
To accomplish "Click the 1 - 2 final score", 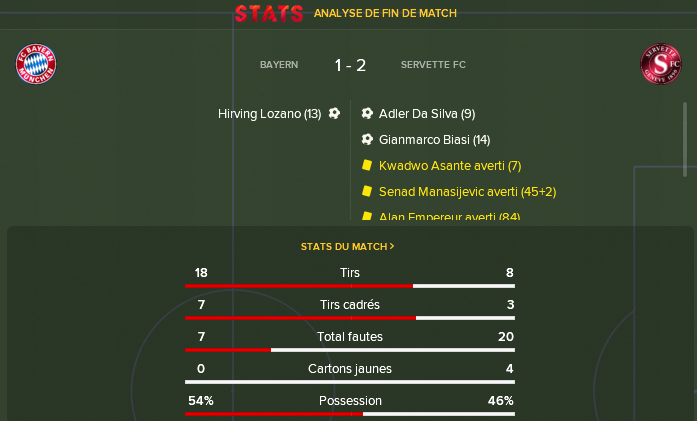I will tap(350, 65).
